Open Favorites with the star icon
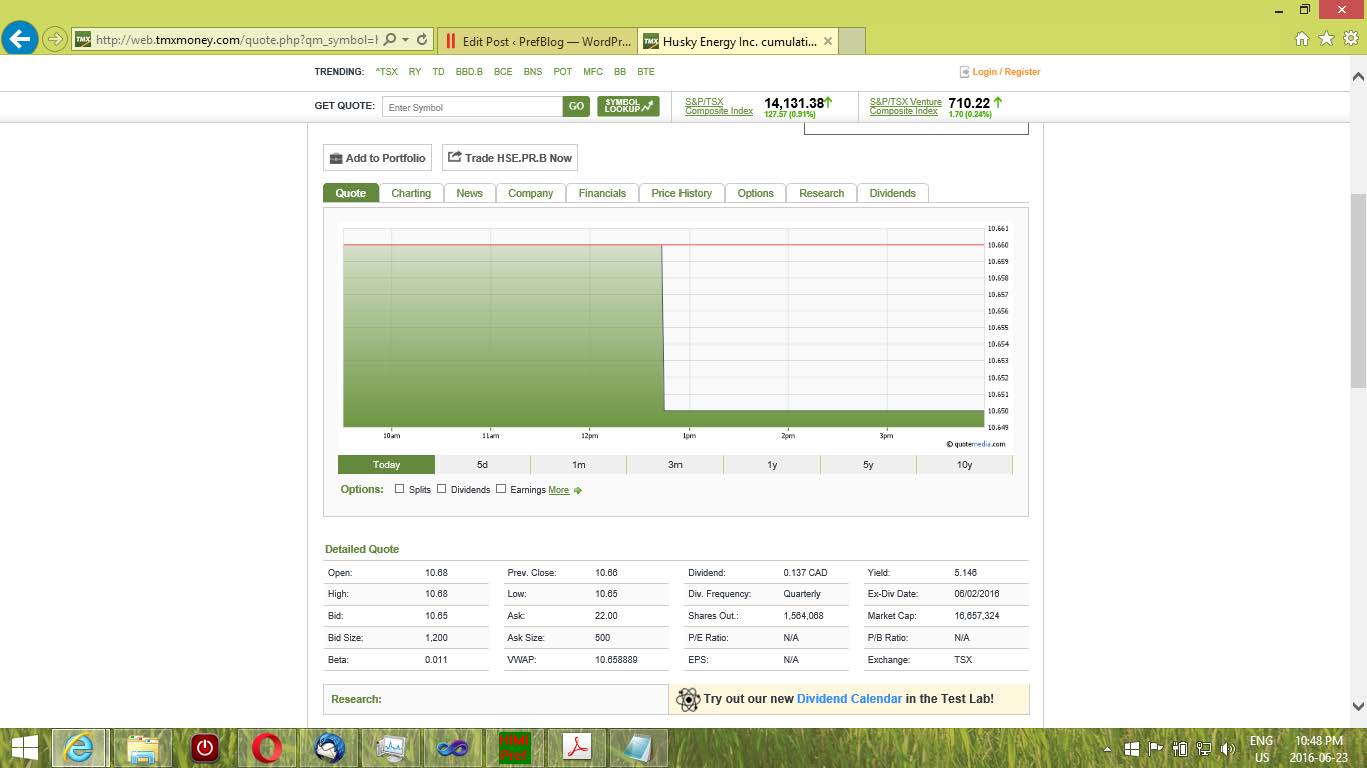 1326,39
